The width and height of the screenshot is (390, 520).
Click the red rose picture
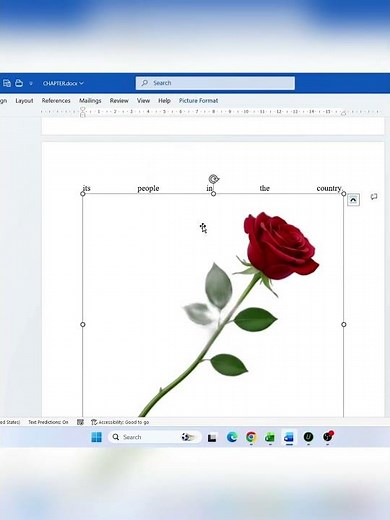213,305
